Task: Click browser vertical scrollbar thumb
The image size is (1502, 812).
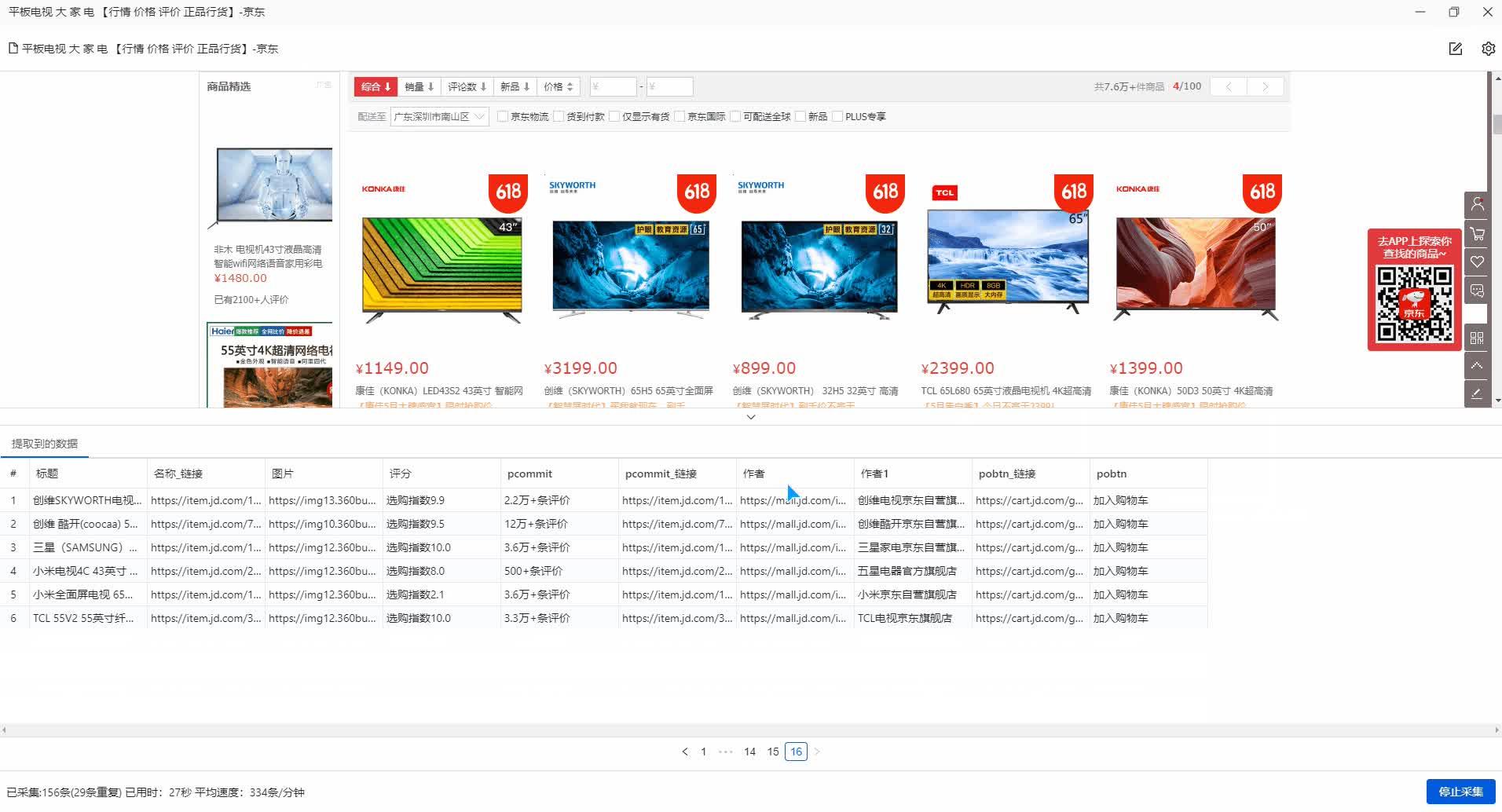Action: [x=1497, y=124]
